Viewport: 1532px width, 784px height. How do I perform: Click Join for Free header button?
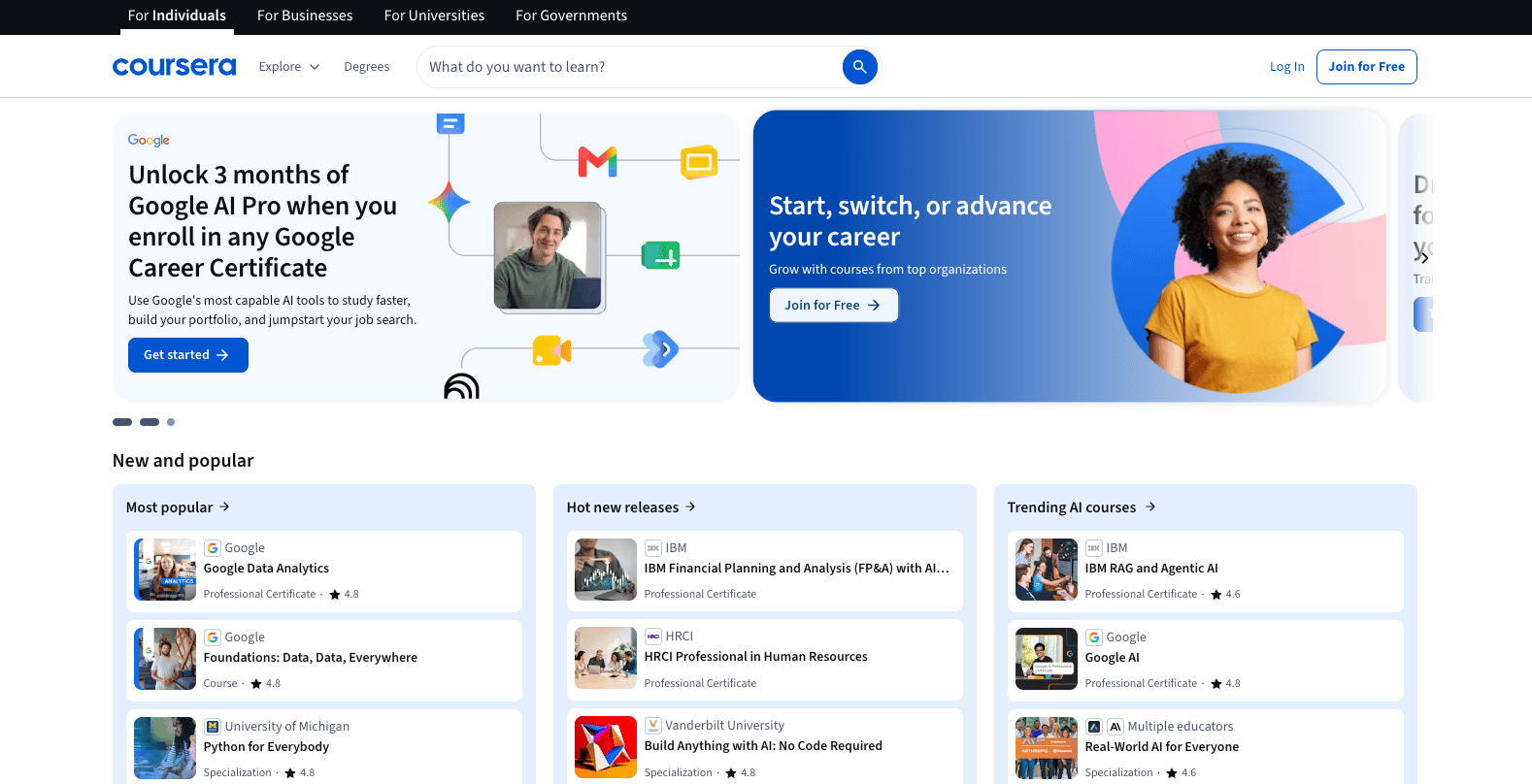pos(1366,67)
